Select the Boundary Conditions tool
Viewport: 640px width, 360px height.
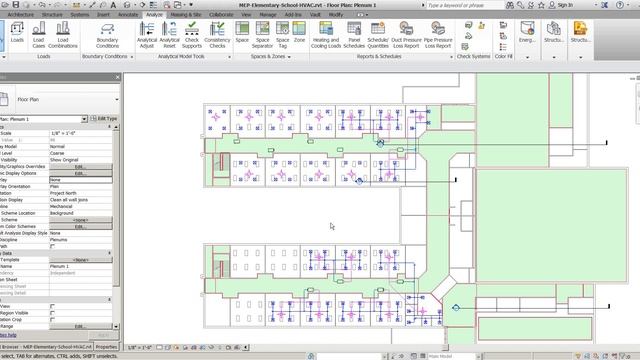(107, 35)
